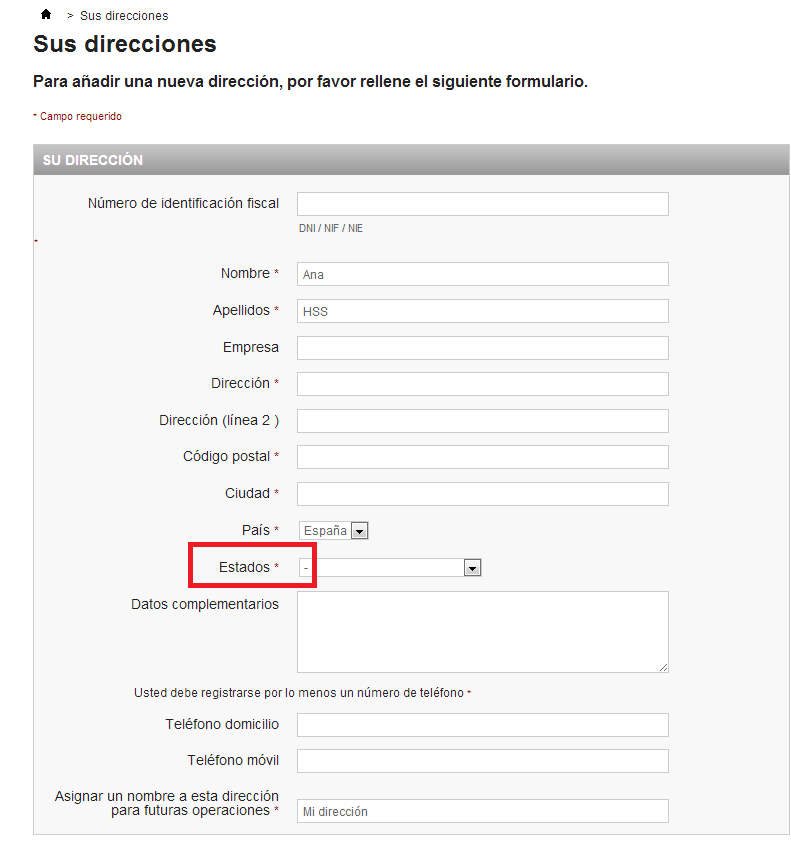Select the Ciudad input field

(x=482, y=494)
